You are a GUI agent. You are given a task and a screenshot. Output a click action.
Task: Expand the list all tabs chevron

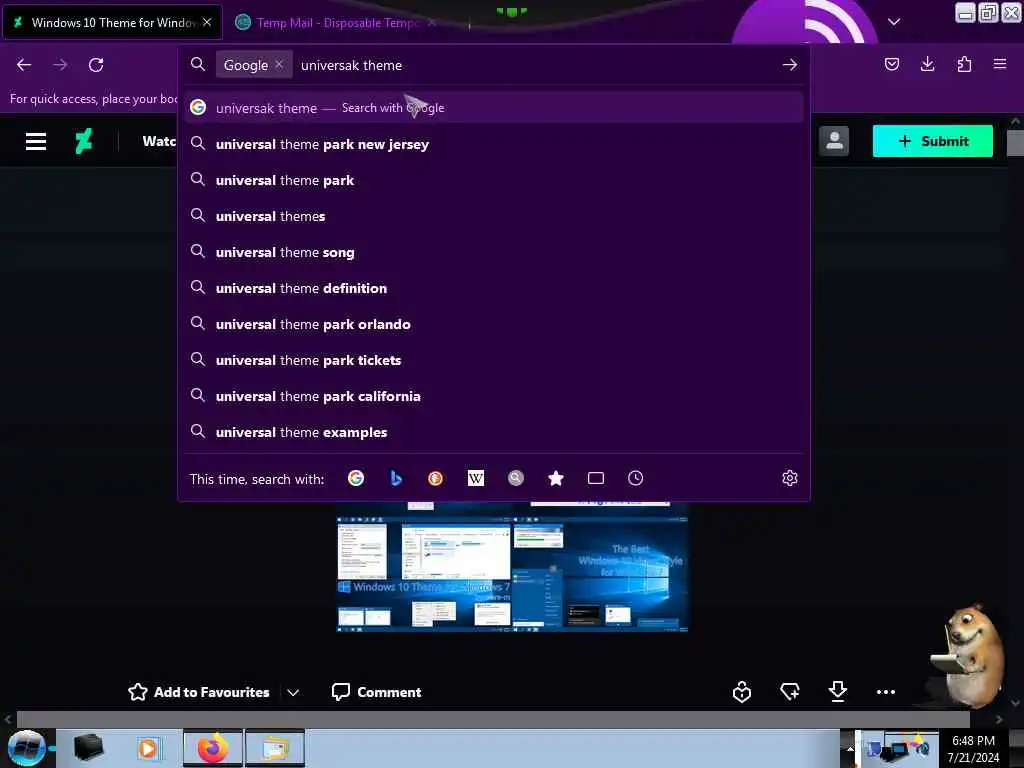coord(894,22)
